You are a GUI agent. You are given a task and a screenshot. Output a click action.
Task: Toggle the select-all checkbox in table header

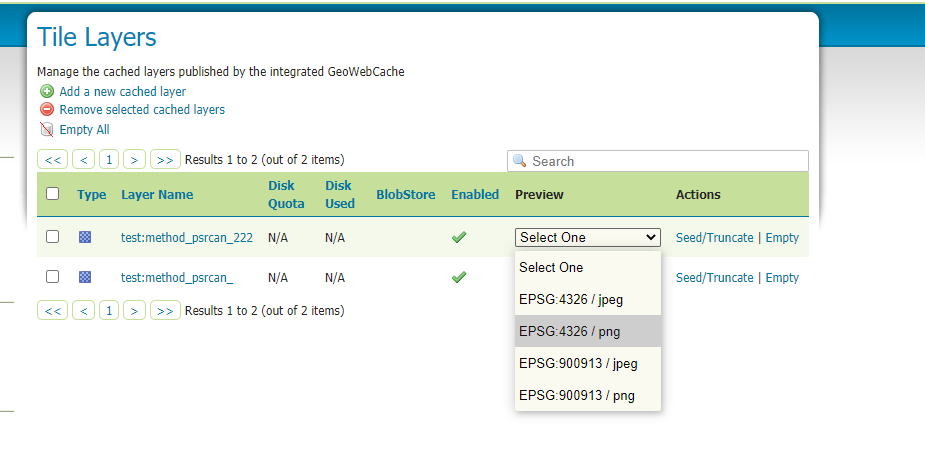coord(53,194)
